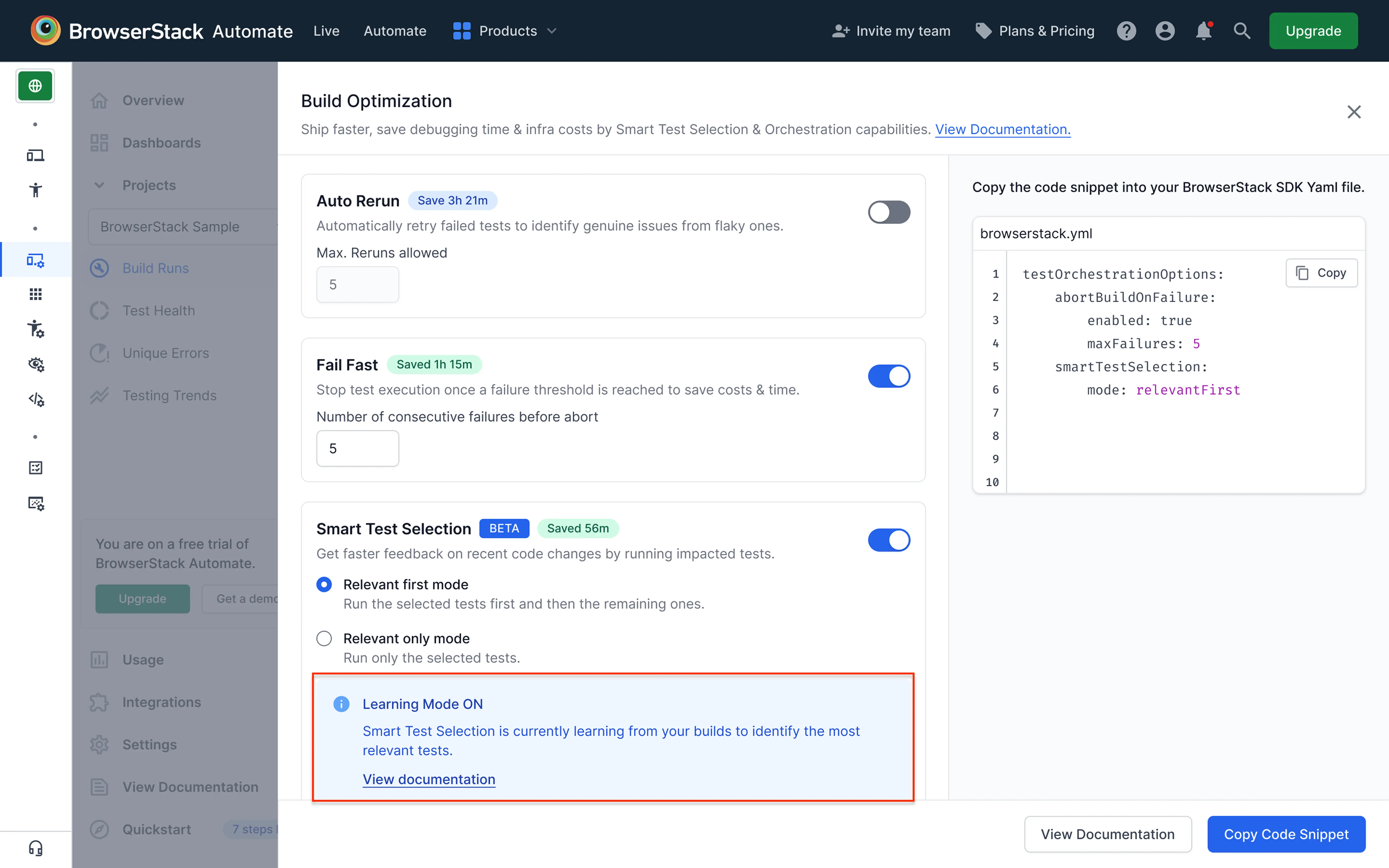
Task: Click the consecutive failures before abort field
Action: (358, 448)
